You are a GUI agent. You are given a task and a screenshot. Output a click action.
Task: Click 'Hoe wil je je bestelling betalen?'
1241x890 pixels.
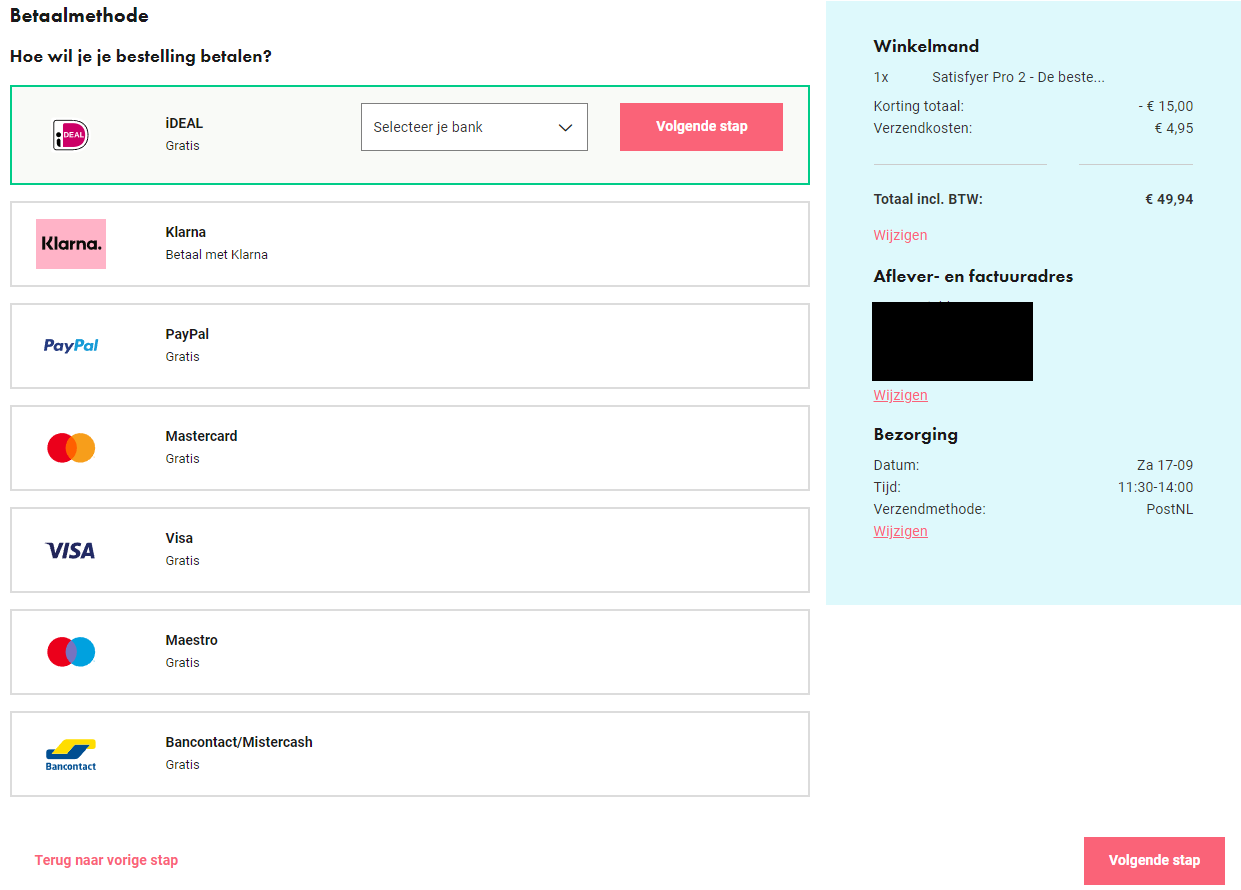[x=141, y=56]
